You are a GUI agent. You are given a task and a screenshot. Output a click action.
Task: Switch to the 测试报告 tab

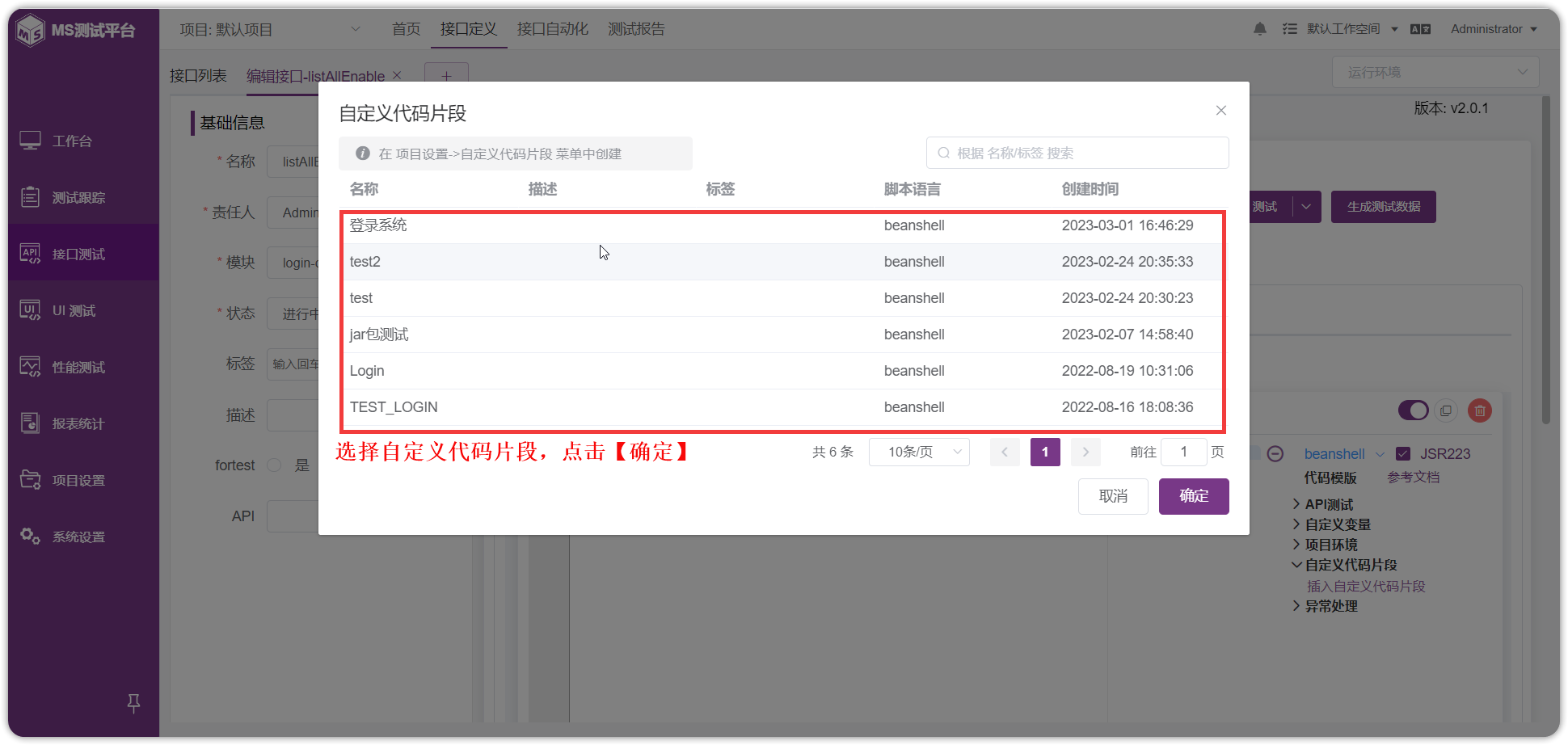coord(636,29)
